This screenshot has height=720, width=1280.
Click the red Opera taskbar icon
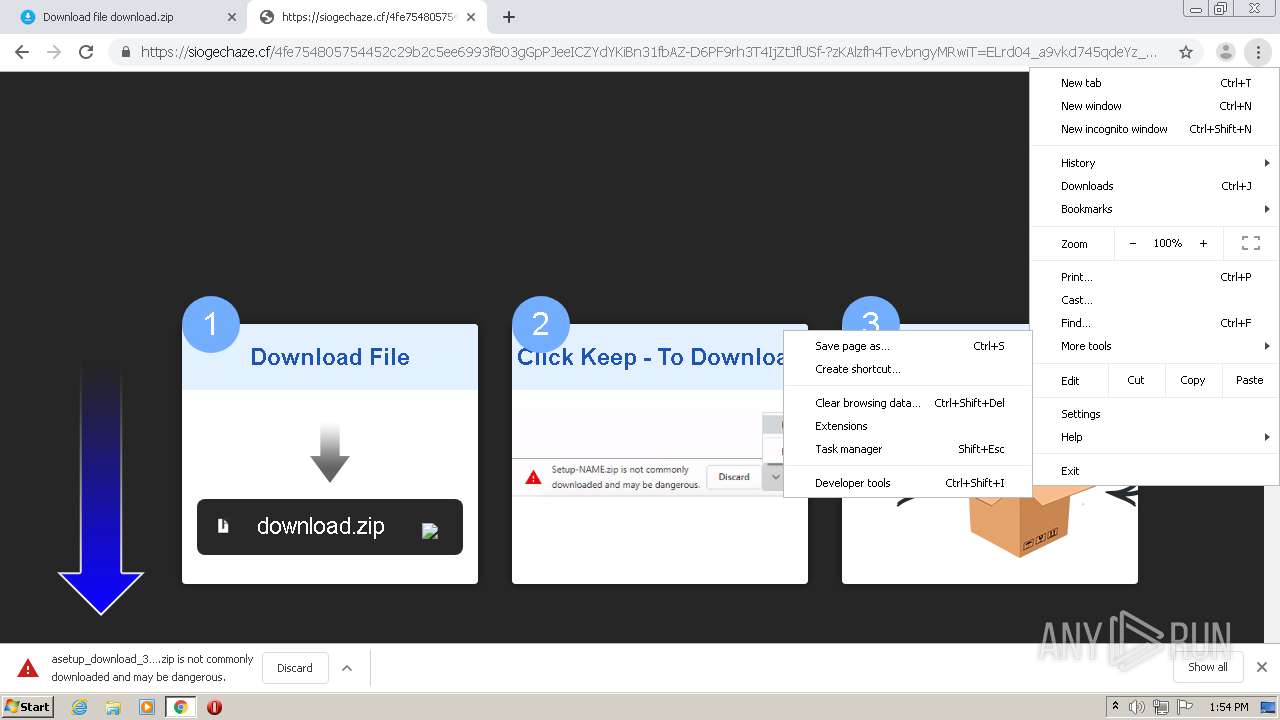click(214, 707)
